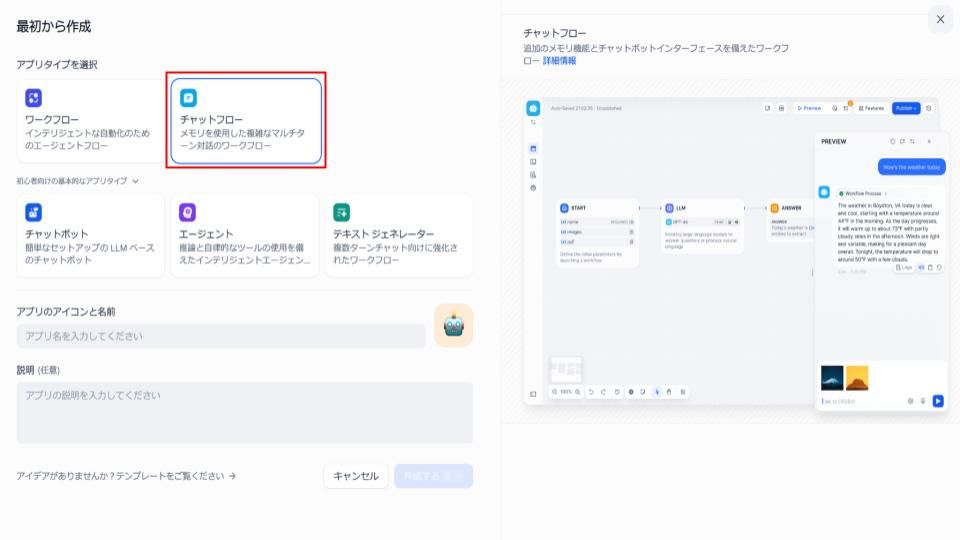960x540 pixels.
Task: Click the Text Generator (テキストジェネレーター) icon
Action: click(341, 212)
